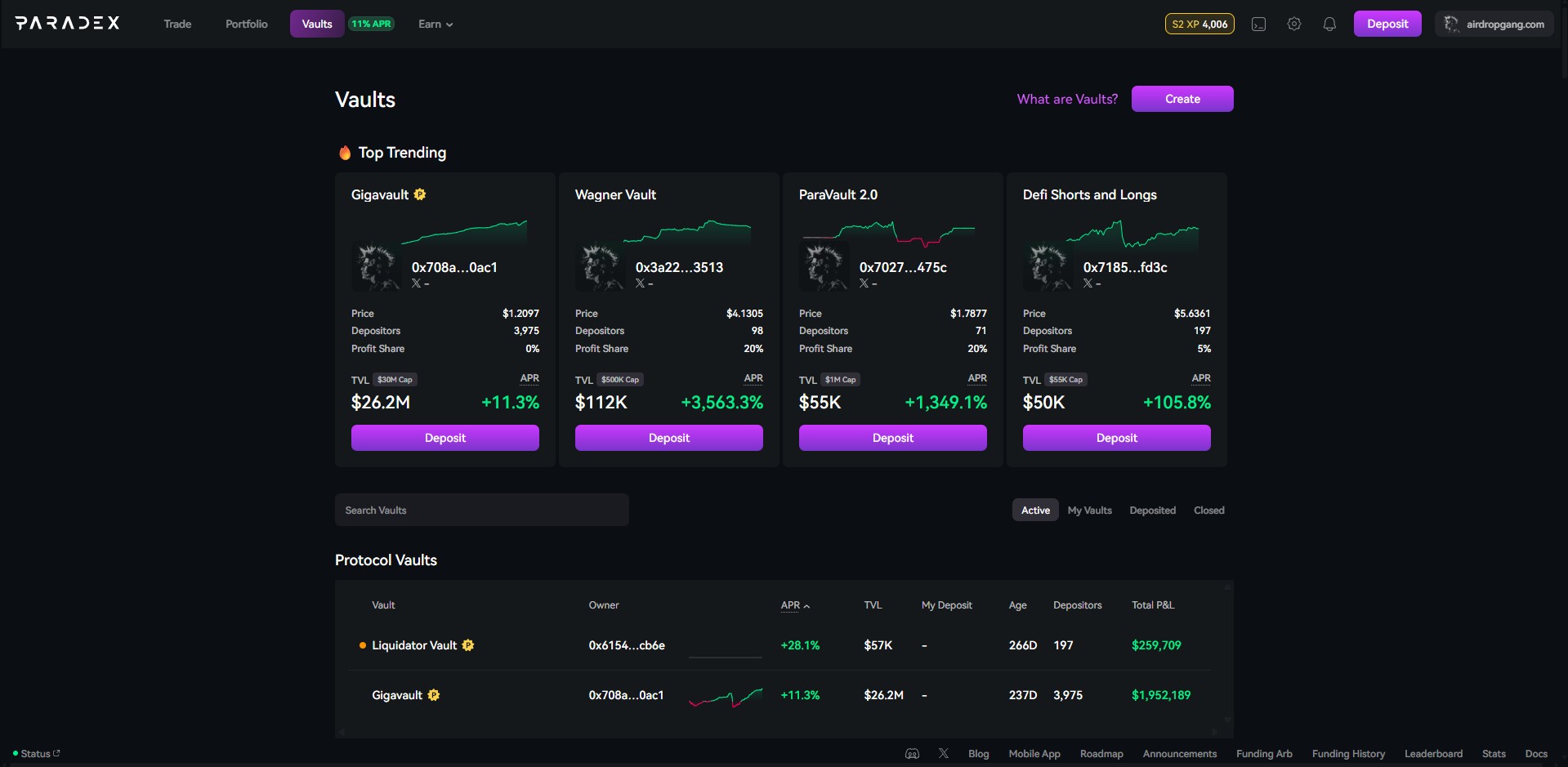1568x767 pixels.
Task: Open Funding History footer link
Action: tap(1348, 754)
